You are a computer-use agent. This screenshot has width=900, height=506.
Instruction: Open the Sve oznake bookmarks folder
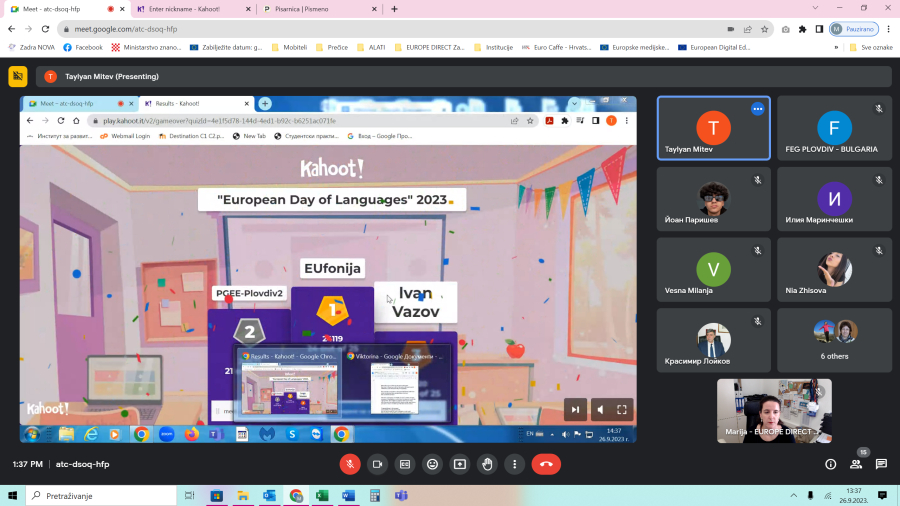pyautogui.click(x=871, y=48)
